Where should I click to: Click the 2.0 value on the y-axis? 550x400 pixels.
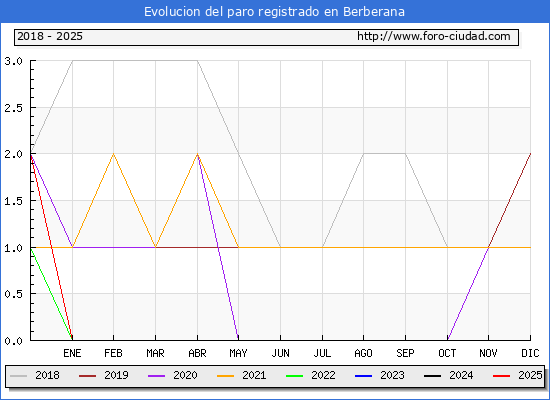pyautogui.click(x=13, y=154)
